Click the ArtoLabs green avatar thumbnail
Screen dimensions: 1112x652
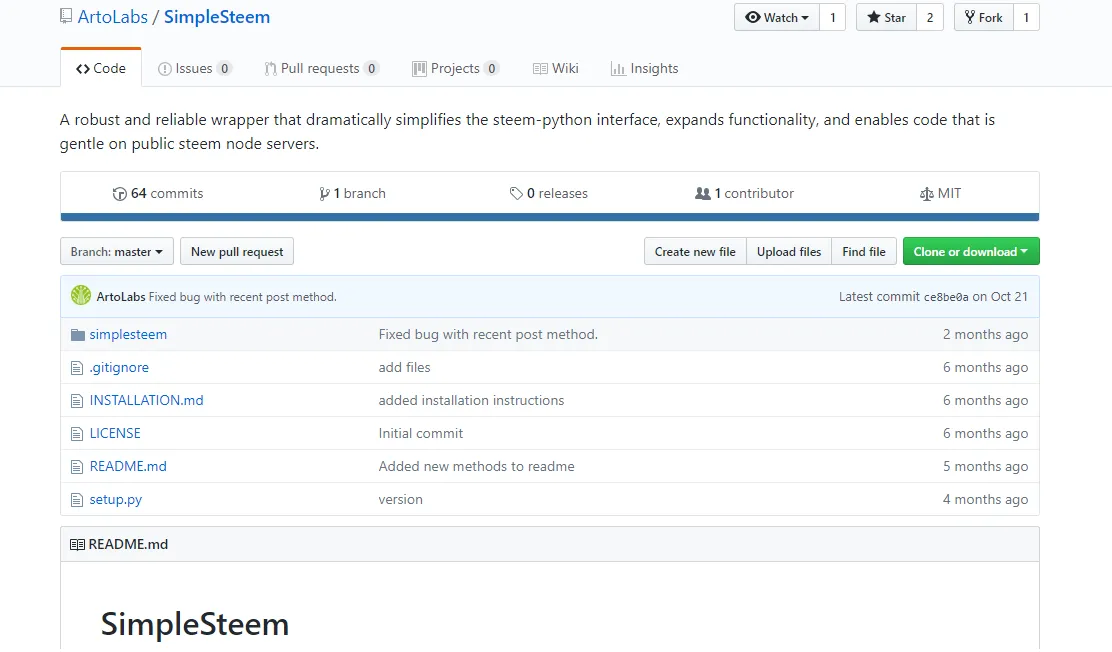coord(81,295)
